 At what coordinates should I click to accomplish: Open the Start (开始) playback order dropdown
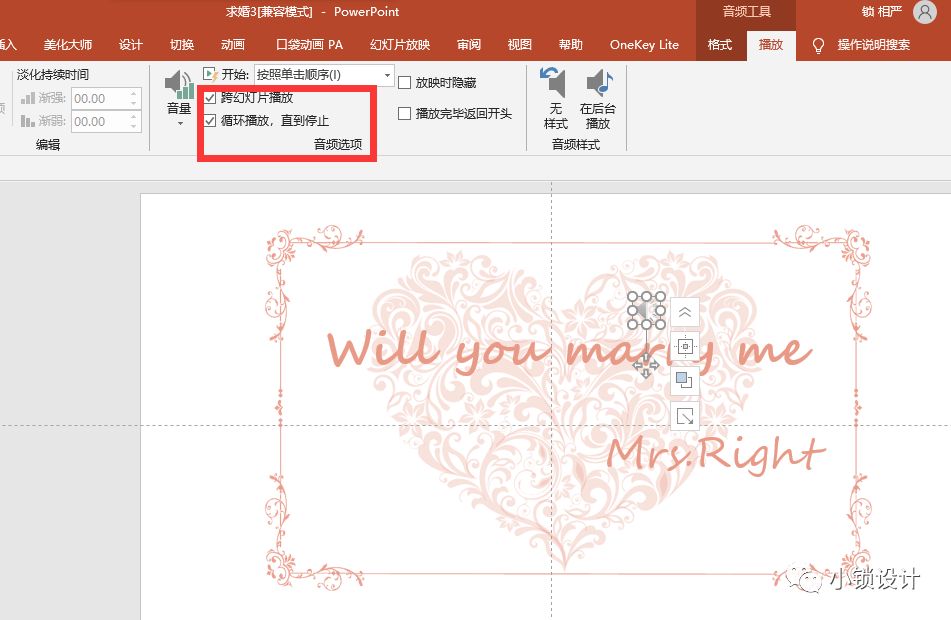387,75
